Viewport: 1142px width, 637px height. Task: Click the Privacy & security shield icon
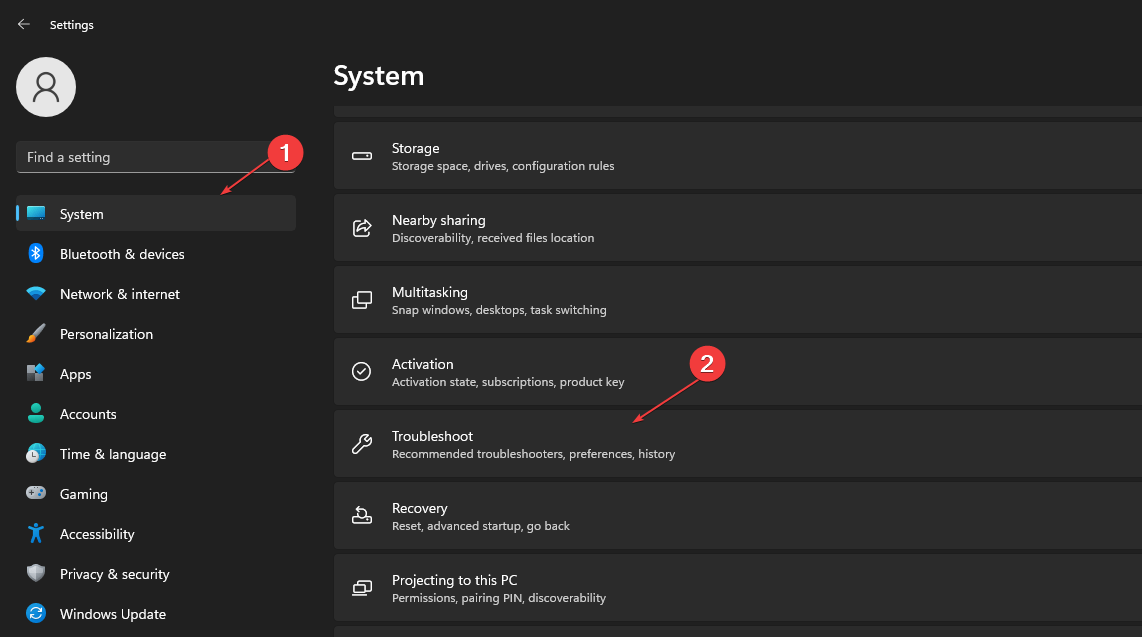(x=36, y=574)
